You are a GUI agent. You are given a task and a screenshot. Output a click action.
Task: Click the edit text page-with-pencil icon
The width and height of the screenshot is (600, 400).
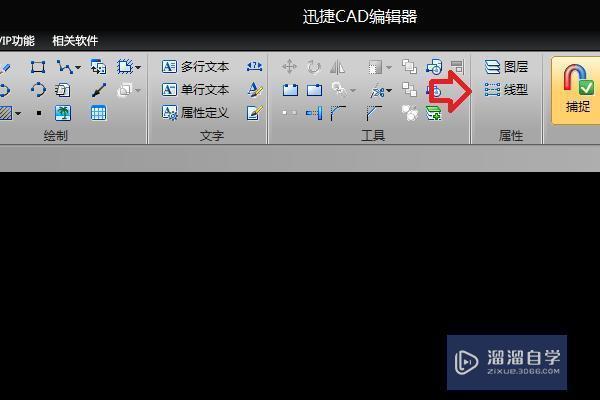[254, 113]
